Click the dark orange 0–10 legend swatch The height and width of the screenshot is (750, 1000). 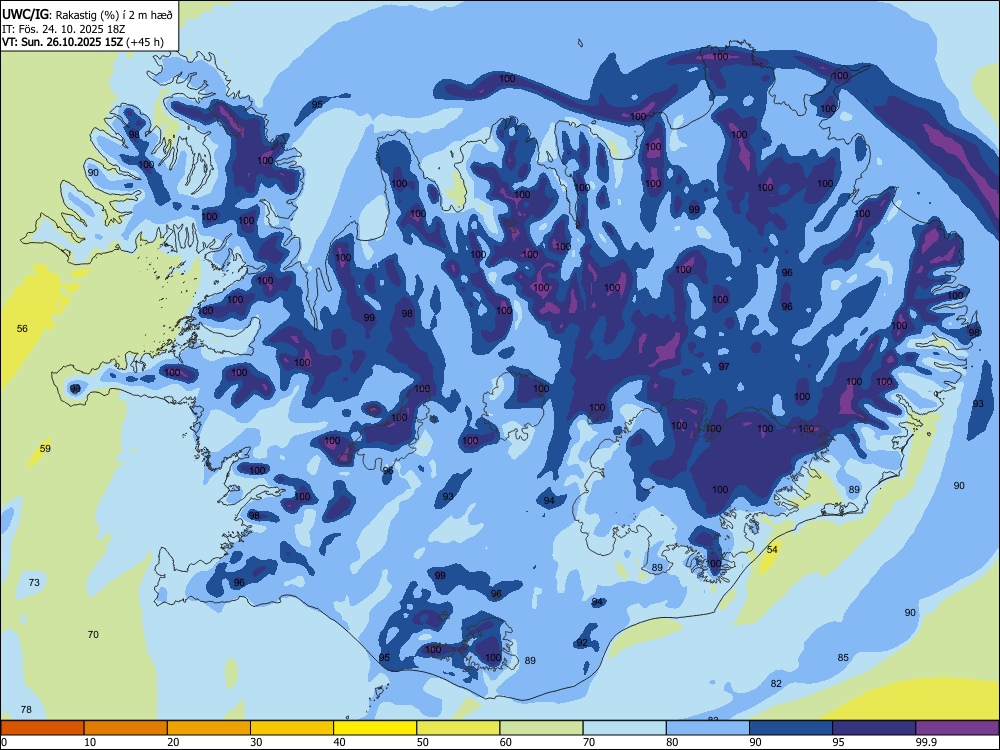42,728
